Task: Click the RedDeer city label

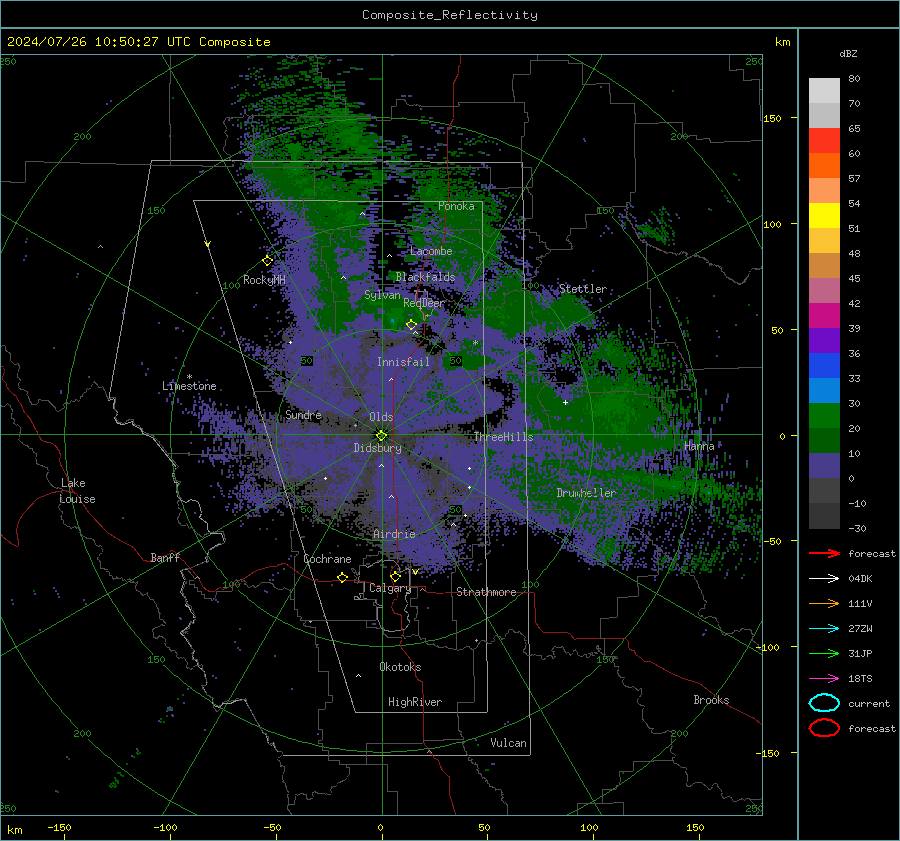Action: [x=424, y=303]
